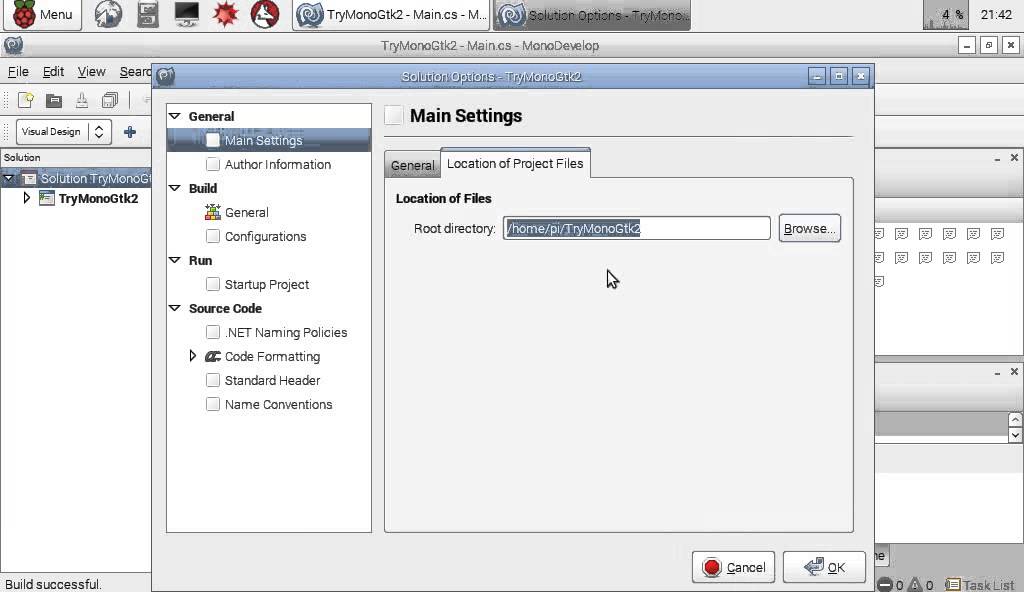
Task: Open the Raspberry Pi Menu button
Action: [x=42, y=14]
